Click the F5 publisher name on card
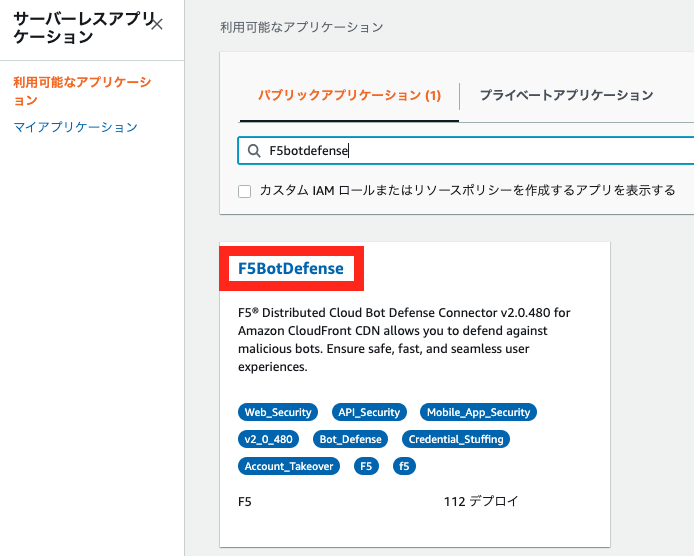This screenshot has width=694, height=556. tap(245, 501)
